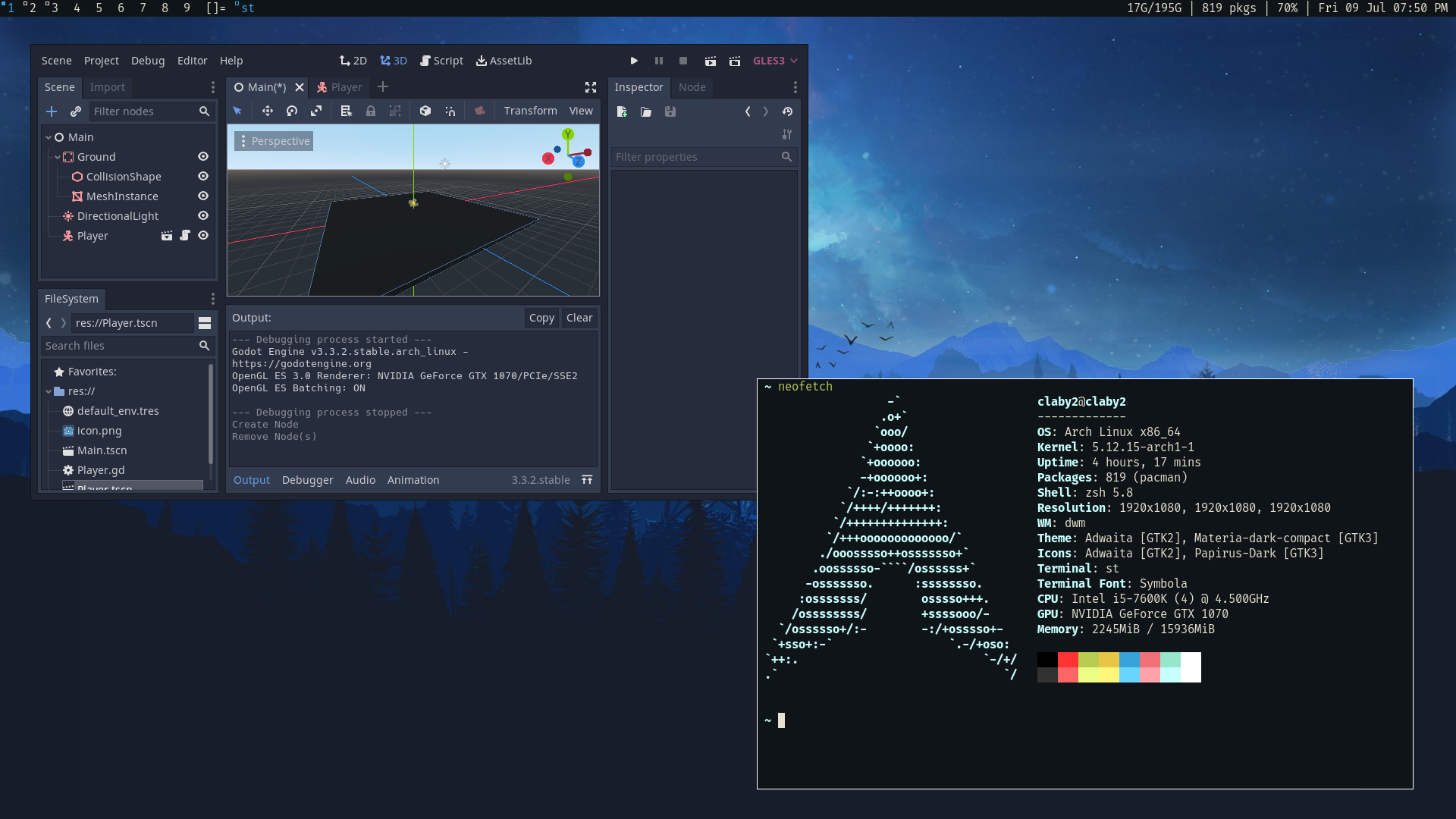Add a new node to the scene
The height and width of the screenshot is (819, 1456).
click(x=52, y=111)
